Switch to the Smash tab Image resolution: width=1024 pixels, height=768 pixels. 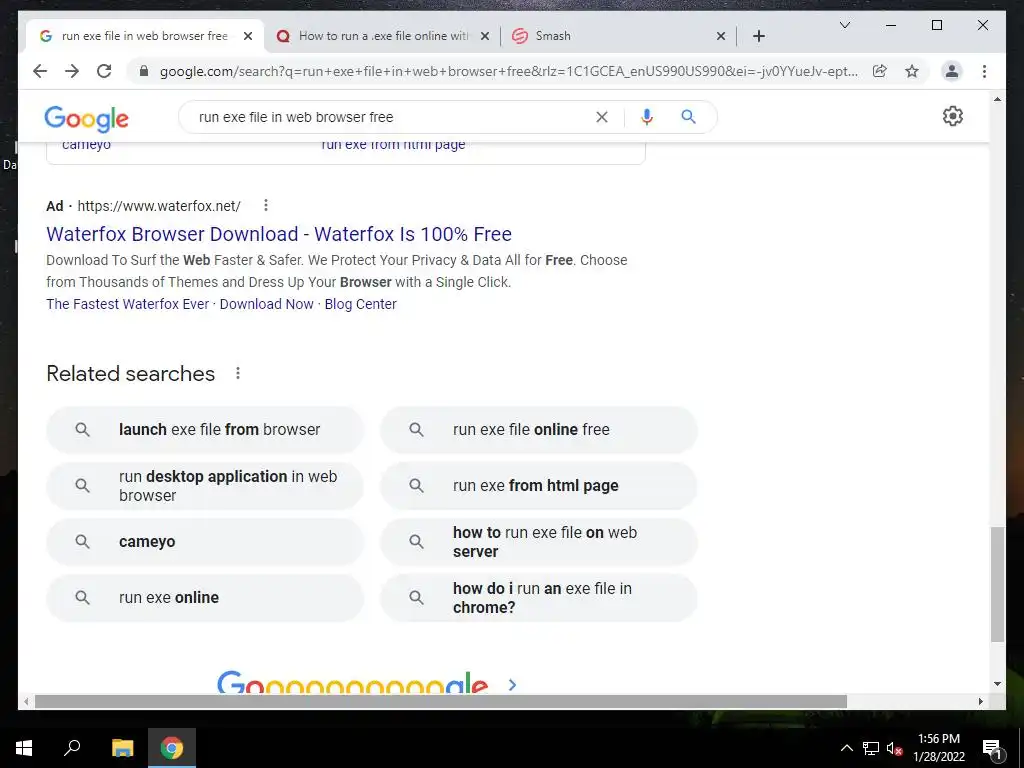pos(618,36)
